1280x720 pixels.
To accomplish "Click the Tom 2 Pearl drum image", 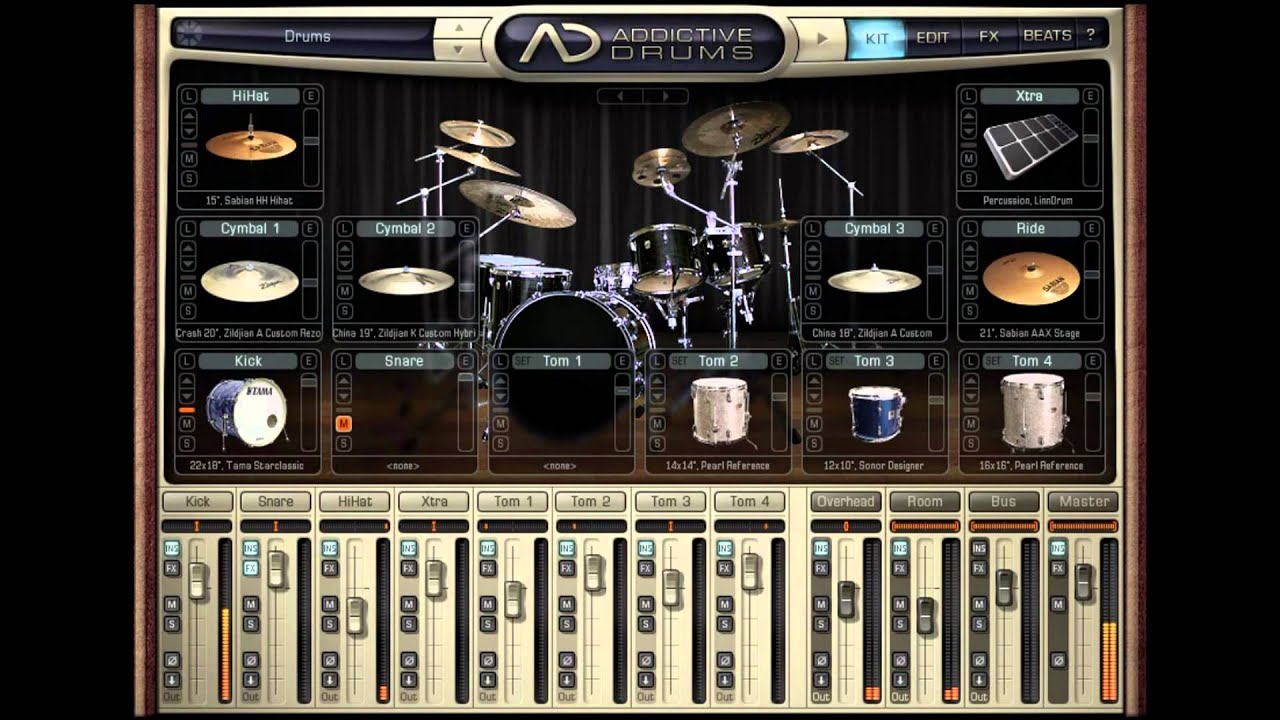I will [720, 411].
